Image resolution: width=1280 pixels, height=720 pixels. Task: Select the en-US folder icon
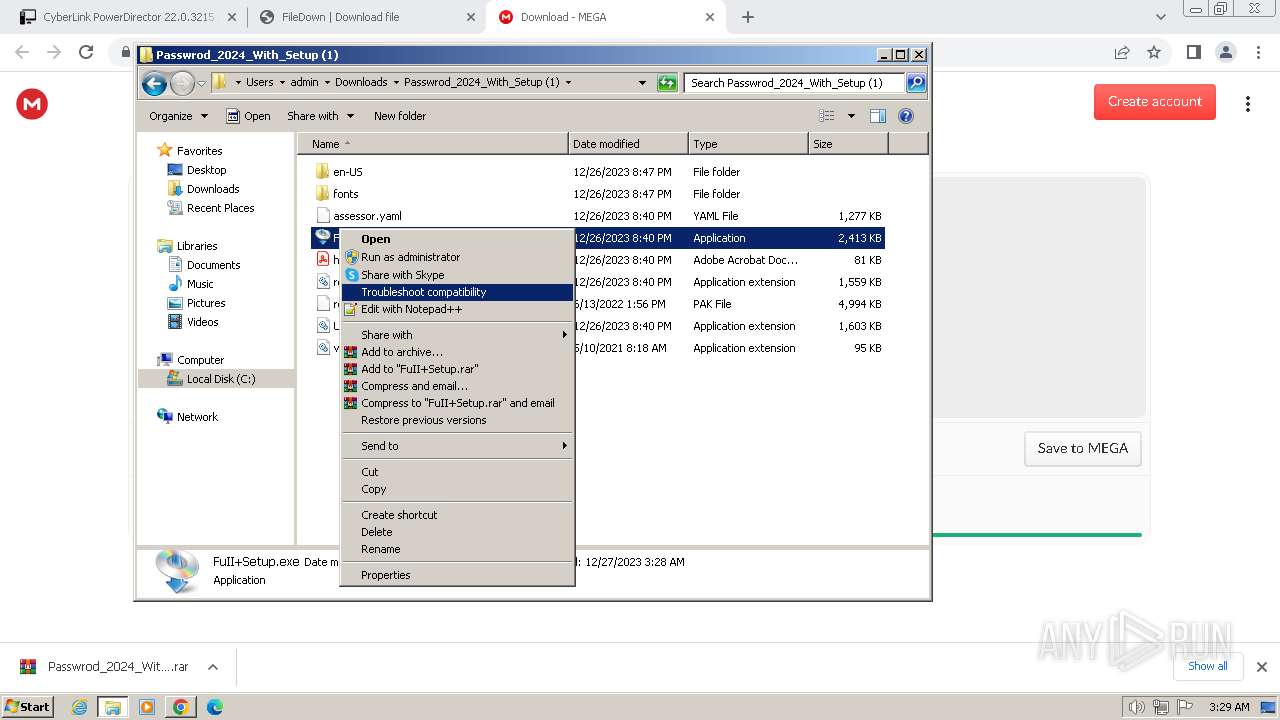(322, 172)
